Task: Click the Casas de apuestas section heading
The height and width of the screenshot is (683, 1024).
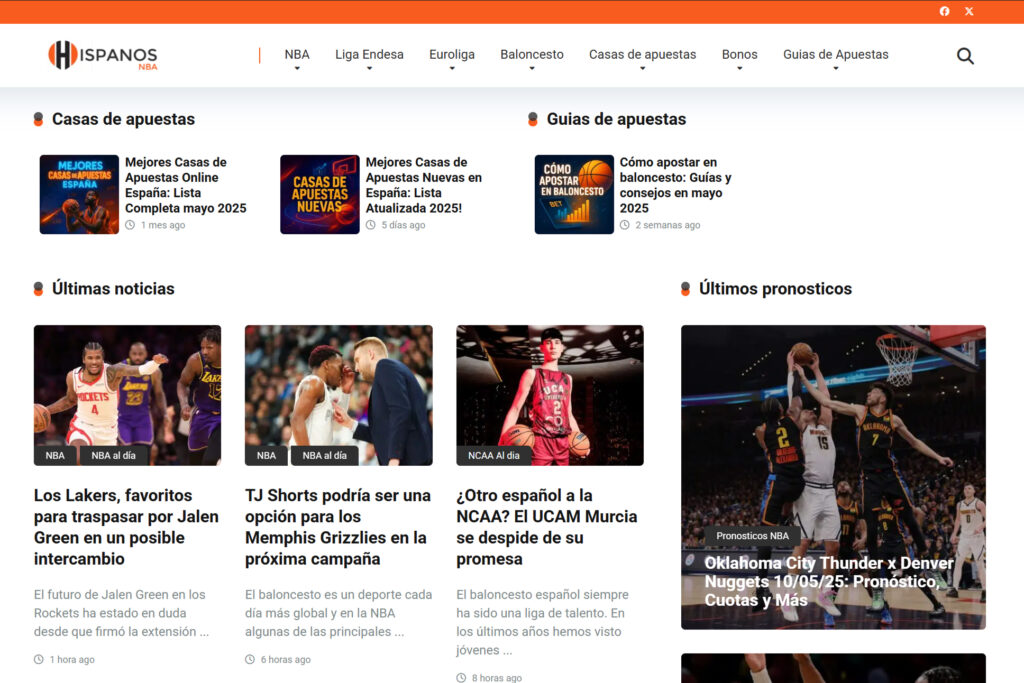Action: tap(123, 119)
